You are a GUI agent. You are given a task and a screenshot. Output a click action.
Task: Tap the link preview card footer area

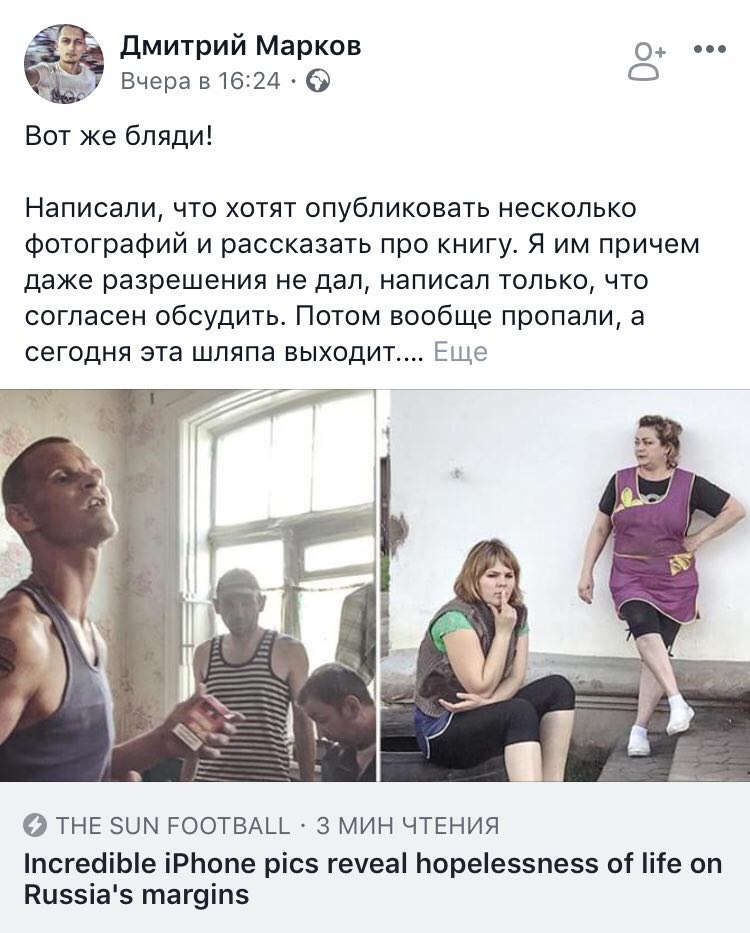coord(375,857)
